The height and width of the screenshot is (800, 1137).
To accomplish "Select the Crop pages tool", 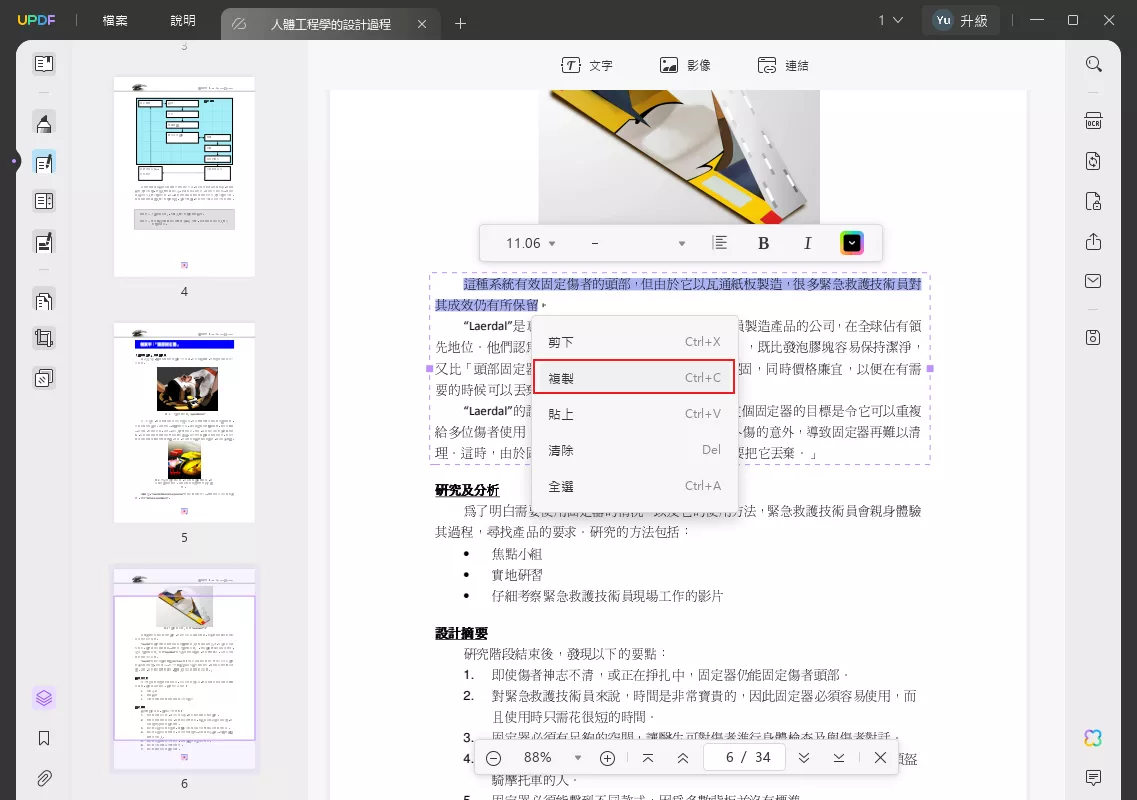I will click(x=43, y=337).
